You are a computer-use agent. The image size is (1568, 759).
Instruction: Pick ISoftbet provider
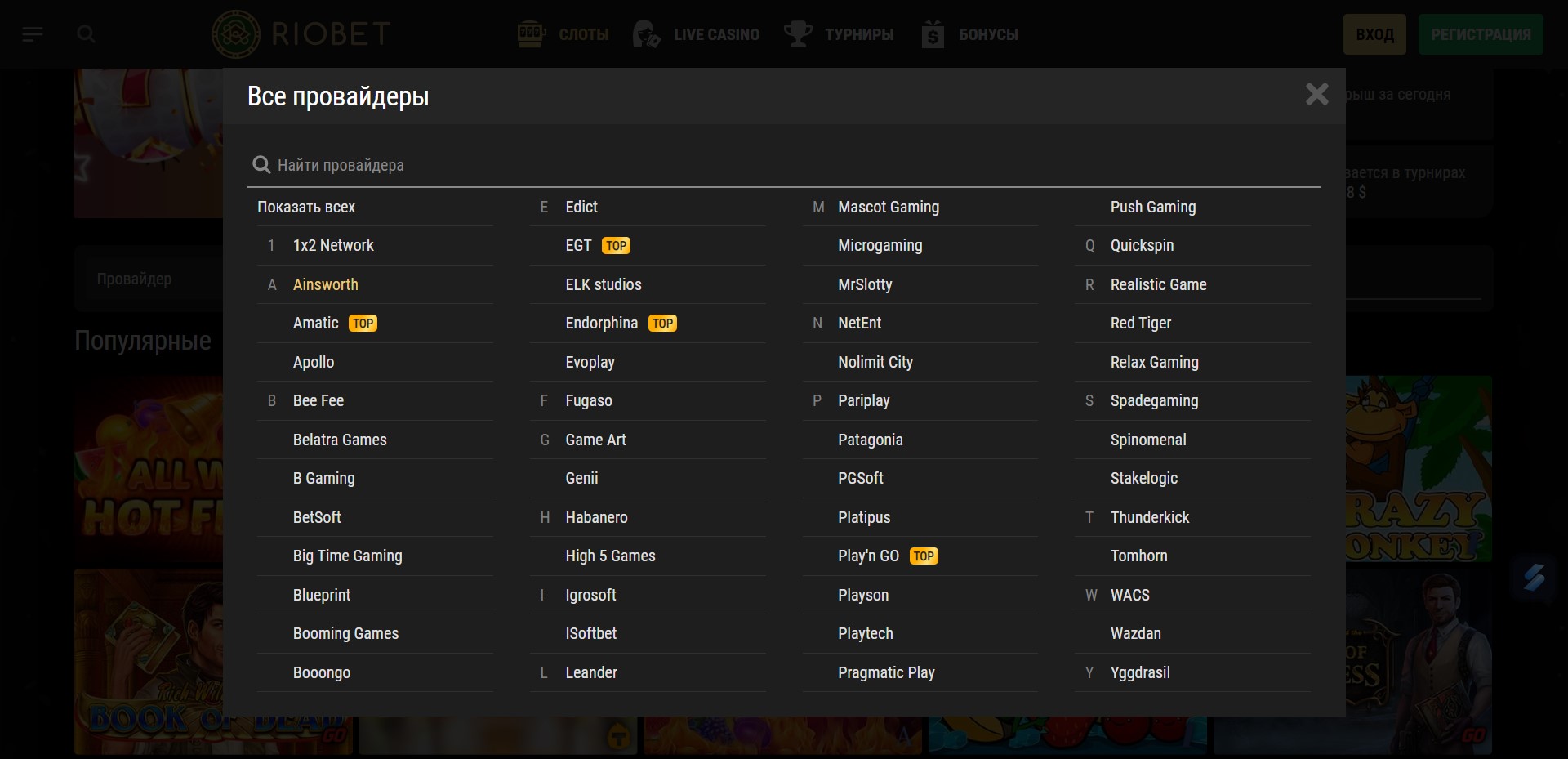click(x=591, y=633)
